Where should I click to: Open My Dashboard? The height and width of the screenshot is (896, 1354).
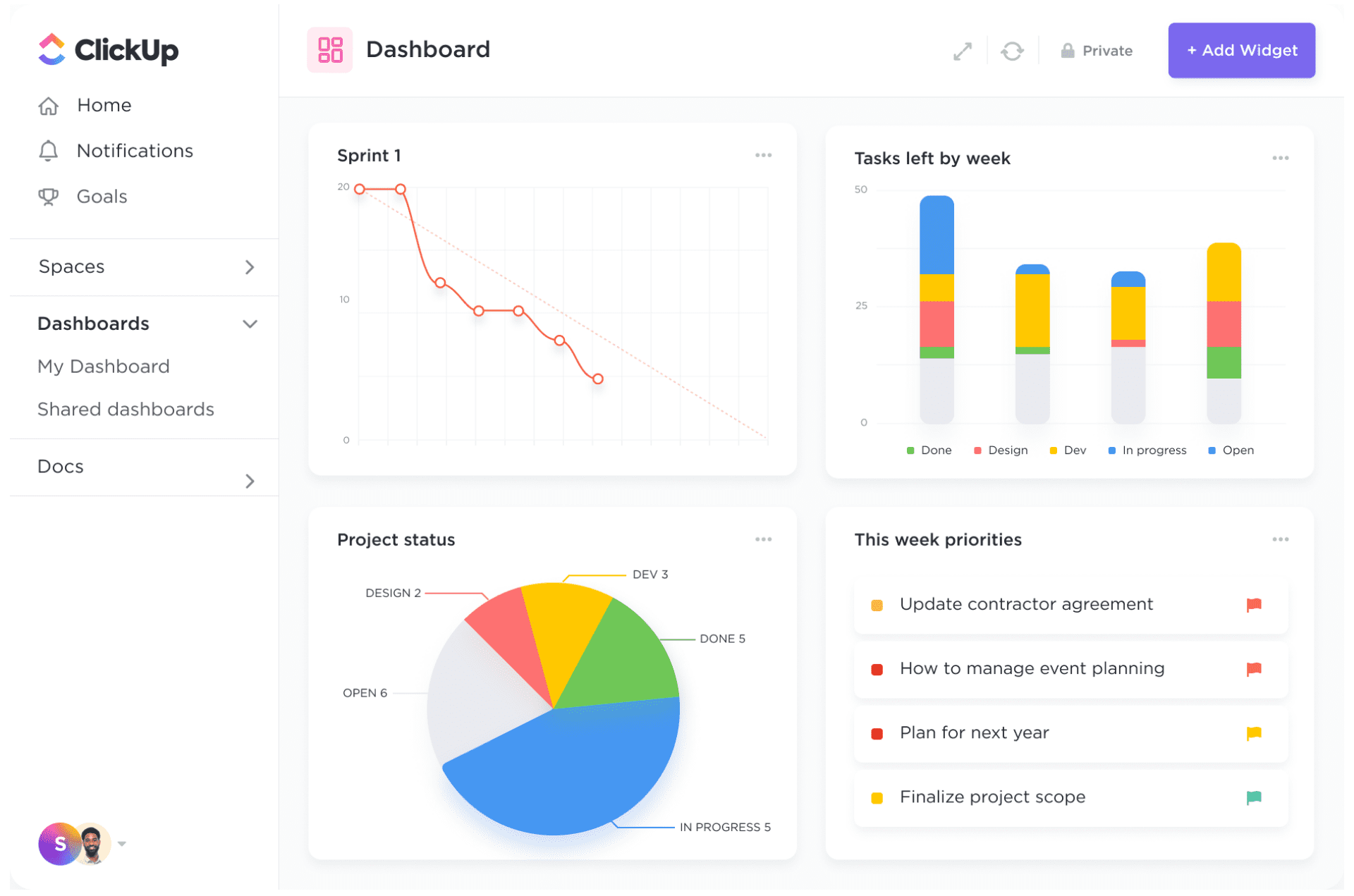click(x=103, y=366)
